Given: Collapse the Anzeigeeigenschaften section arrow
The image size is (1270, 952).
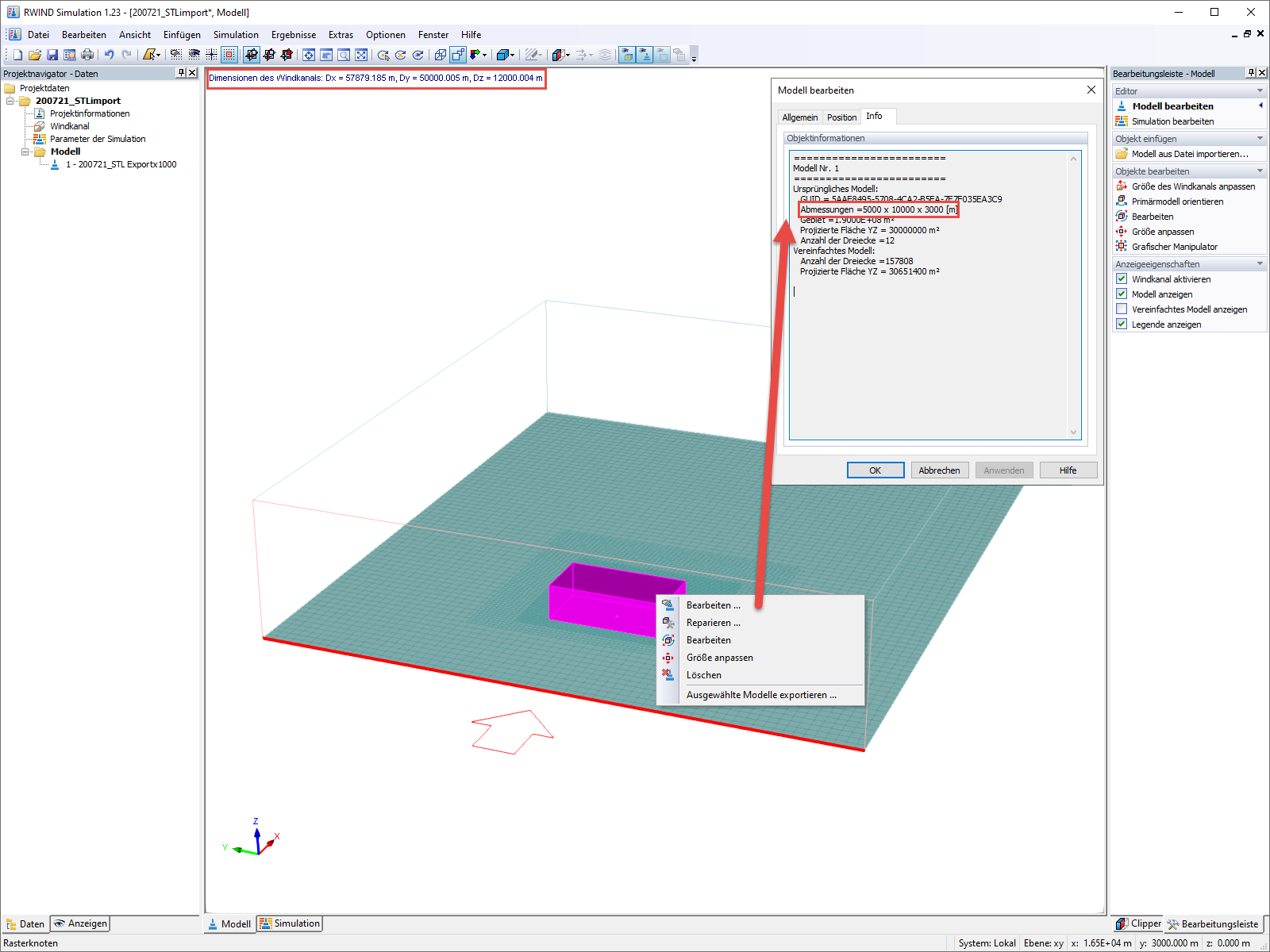Looking at the screenshot, I should 1260,264.
